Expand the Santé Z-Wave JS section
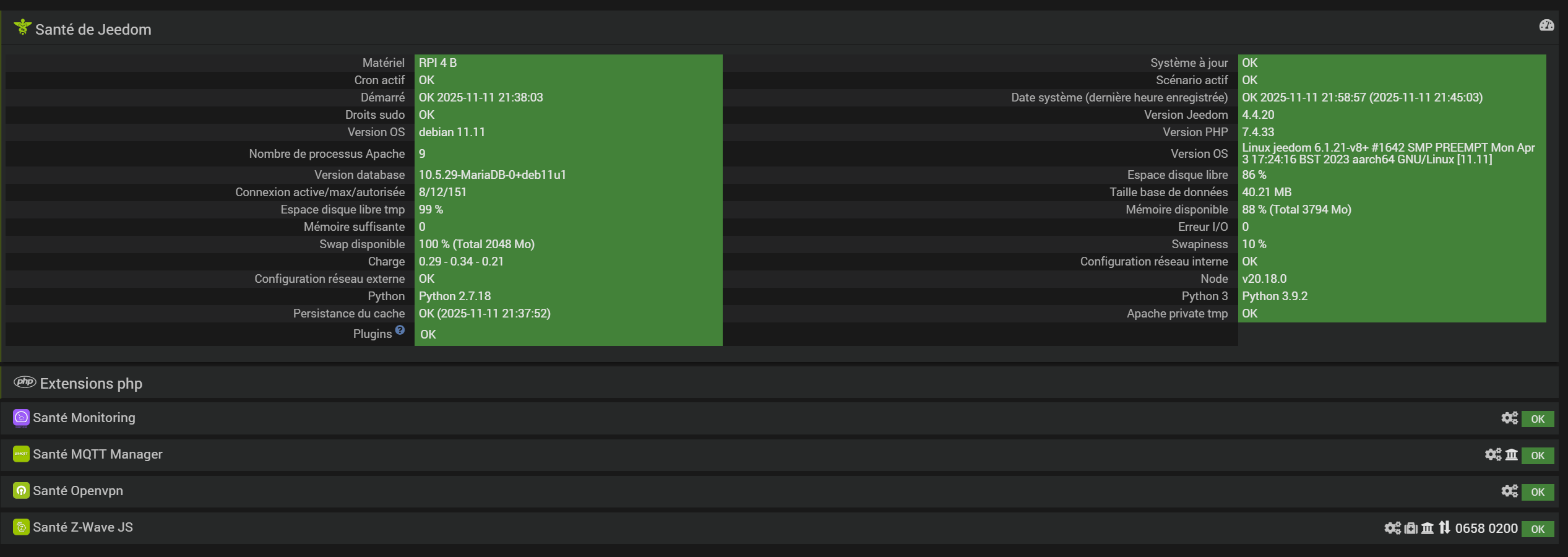Viewport: 1568px width, 557px height. click(x=82, y=527)
